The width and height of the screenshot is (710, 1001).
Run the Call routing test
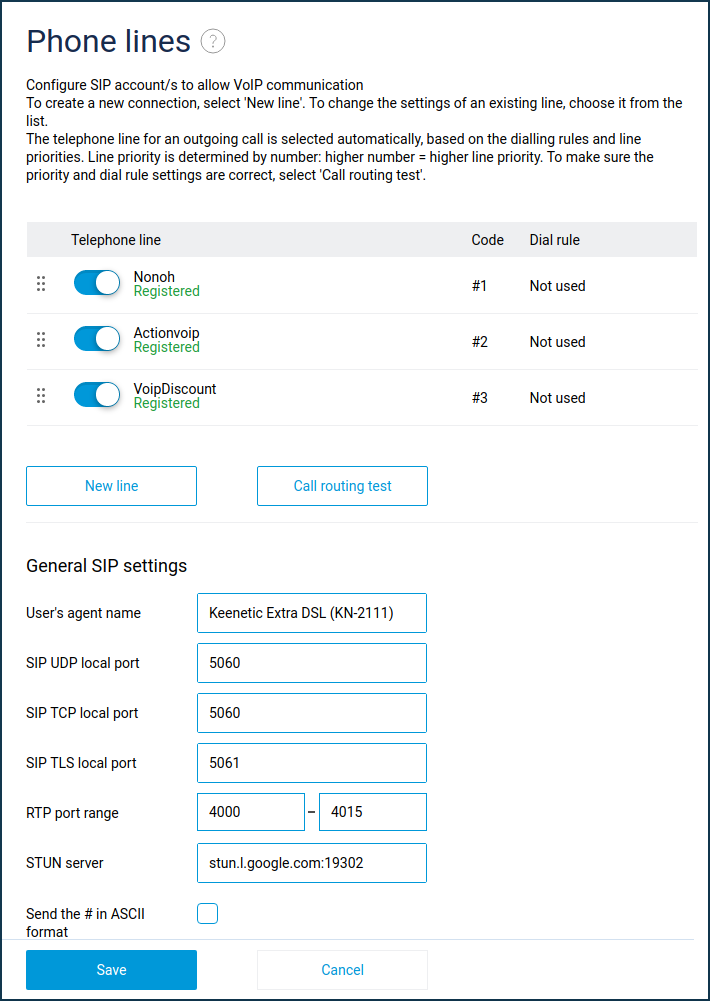tap(342, 486)
